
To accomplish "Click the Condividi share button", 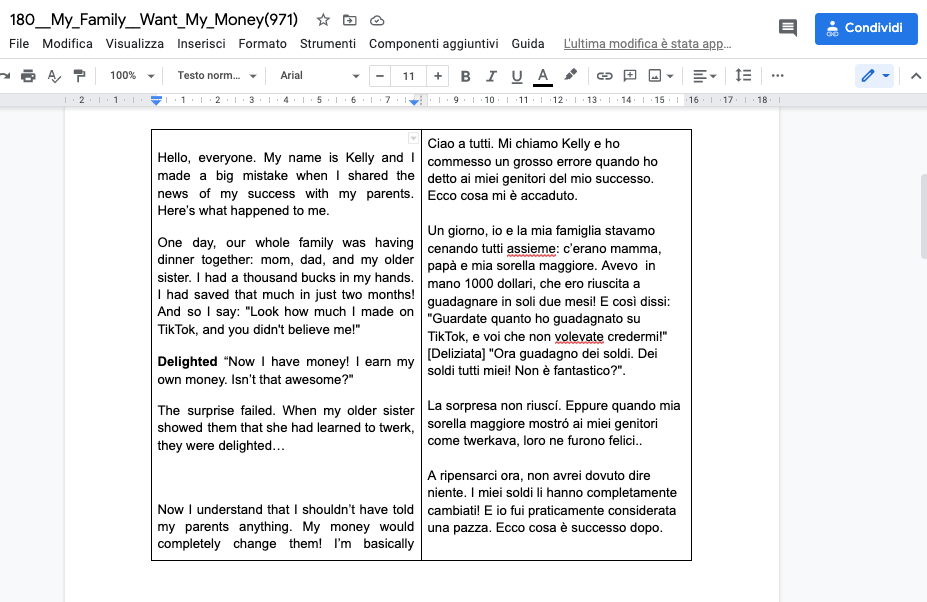I will [x=866, y=28].
